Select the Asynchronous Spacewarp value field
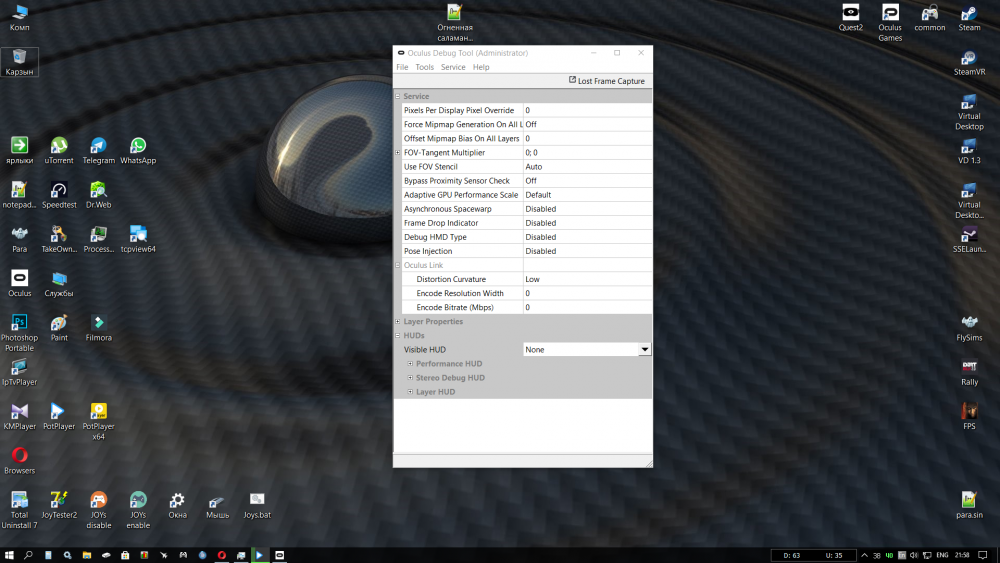 coord(586,209)
